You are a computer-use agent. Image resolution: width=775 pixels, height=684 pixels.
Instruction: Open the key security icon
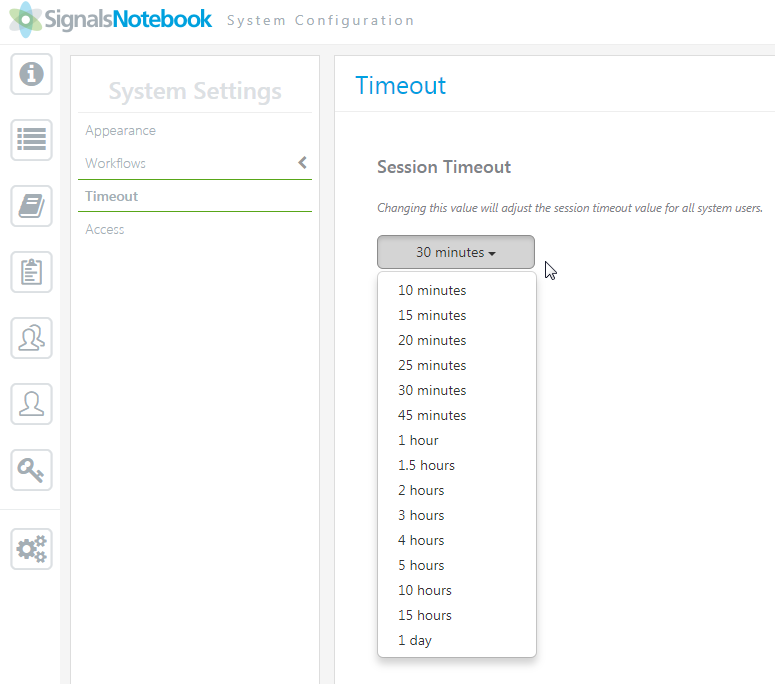click(x=31, y=469)
